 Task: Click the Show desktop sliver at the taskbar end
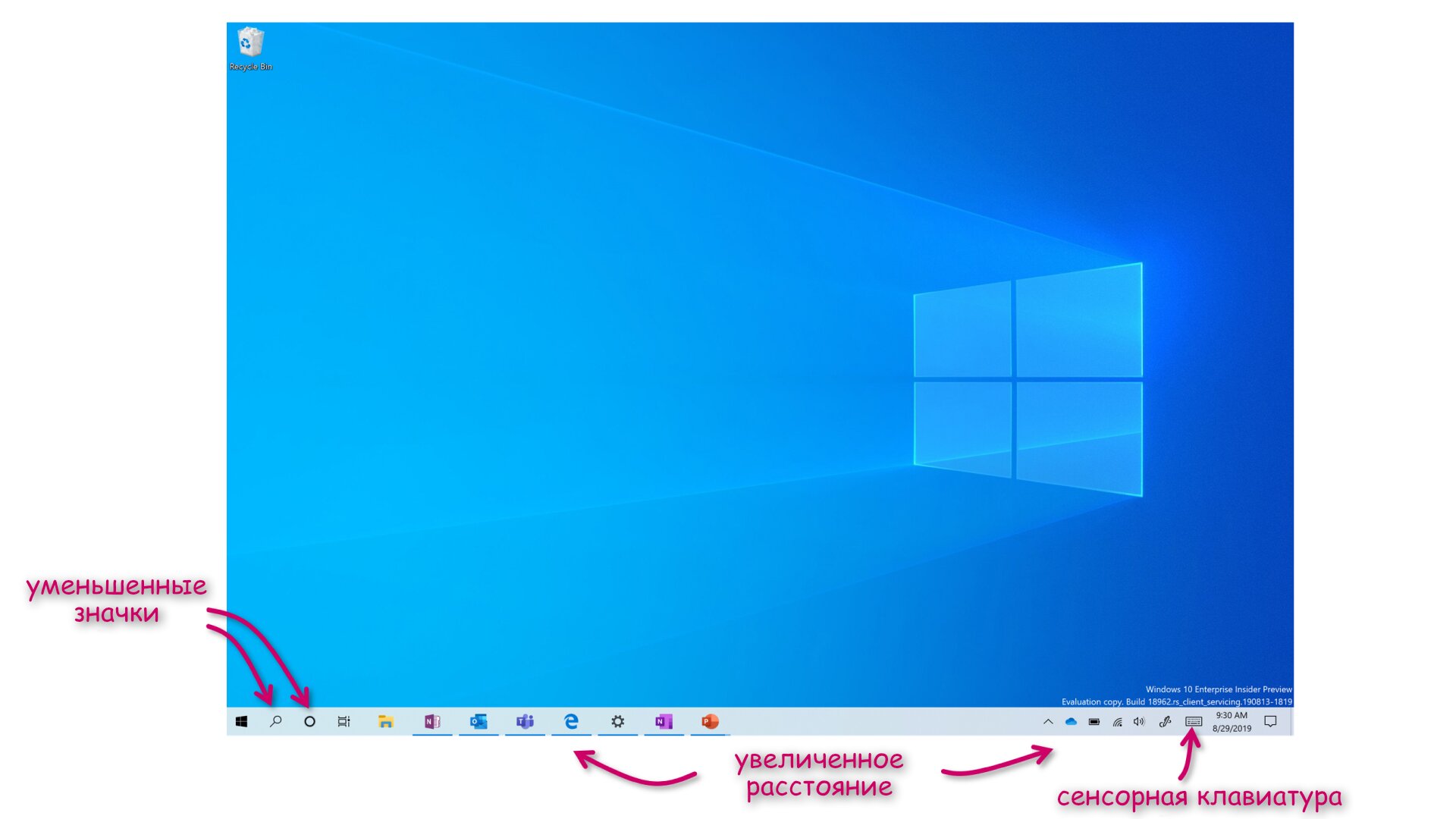(x=1291, y=722)
